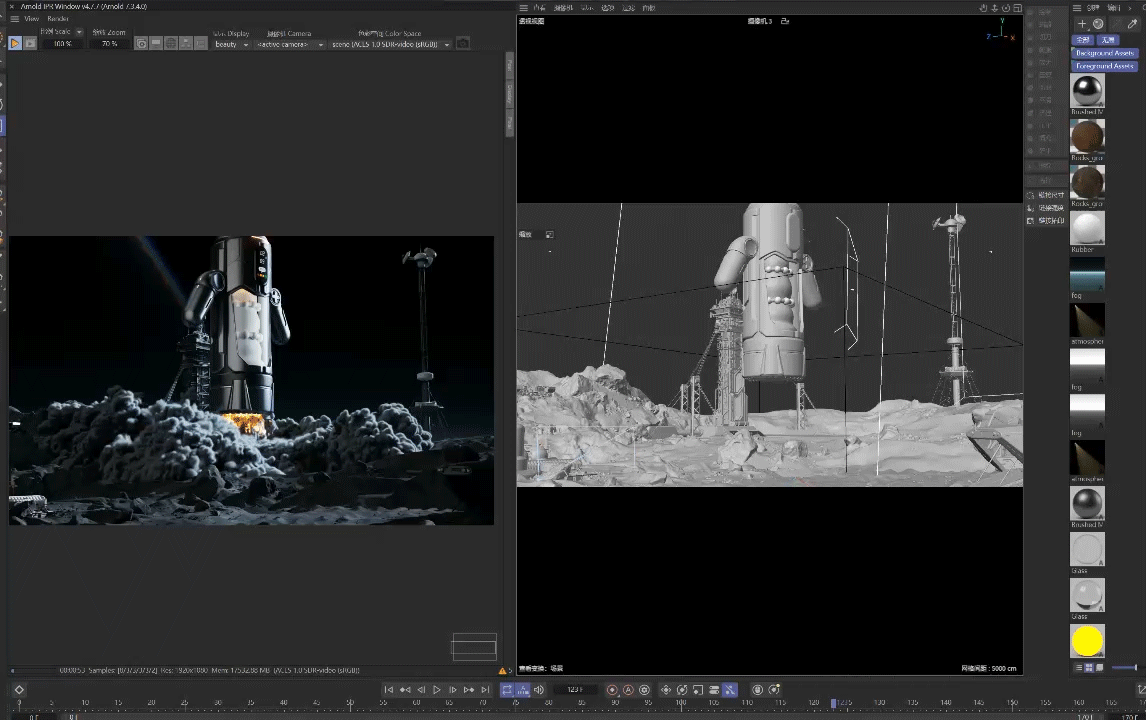Toggle point level animation icon
This screenshot has width=1146, height=720.
730,690
